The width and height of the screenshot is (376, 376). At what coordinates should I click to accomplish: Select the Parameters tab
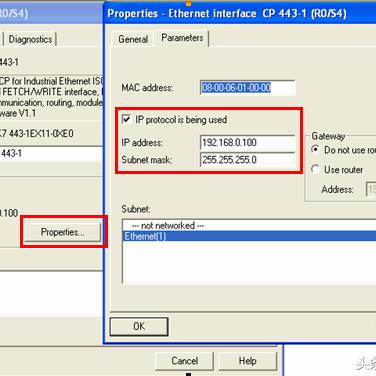[182, 38]
